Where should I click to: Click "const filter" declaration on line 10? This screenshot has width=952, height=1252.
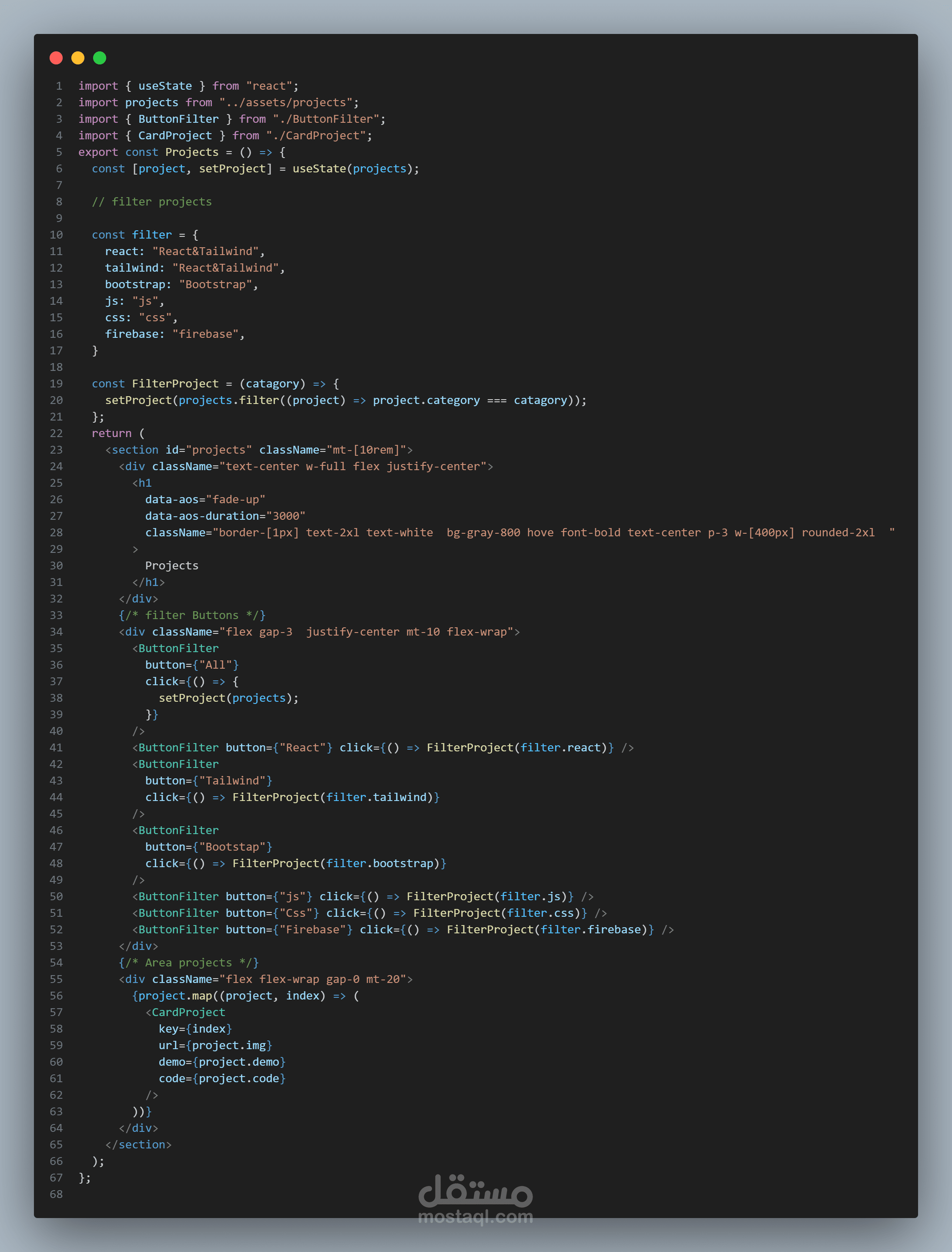click(x=131, y=235)
